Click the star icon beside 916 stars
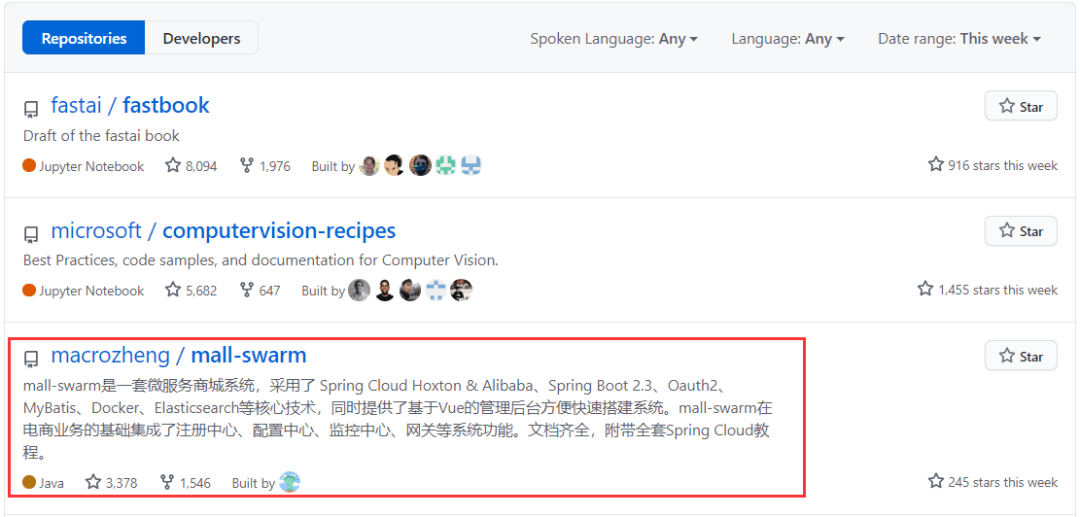Screen dimensions: 1080x517 [935, 164]
